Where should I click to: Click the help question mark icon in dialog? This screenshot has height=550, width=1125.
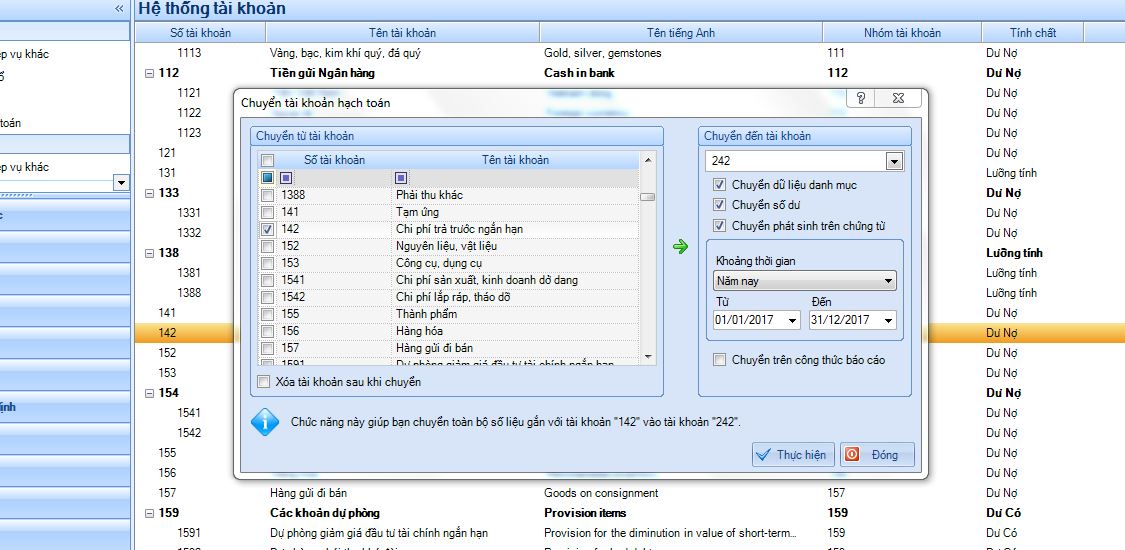(862, 98)
